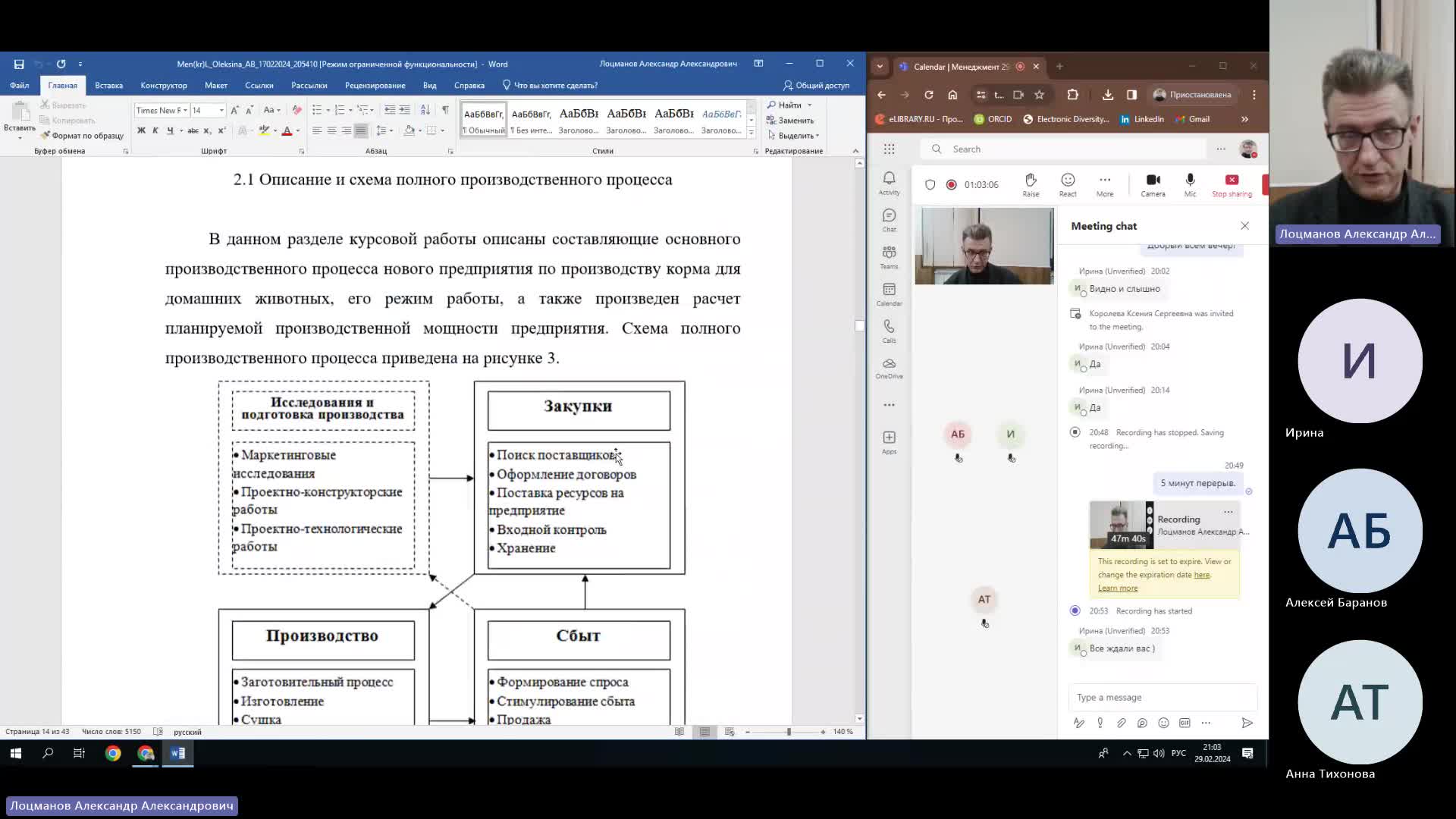Toggle show paragraph marks (¶)

point(445,110)
